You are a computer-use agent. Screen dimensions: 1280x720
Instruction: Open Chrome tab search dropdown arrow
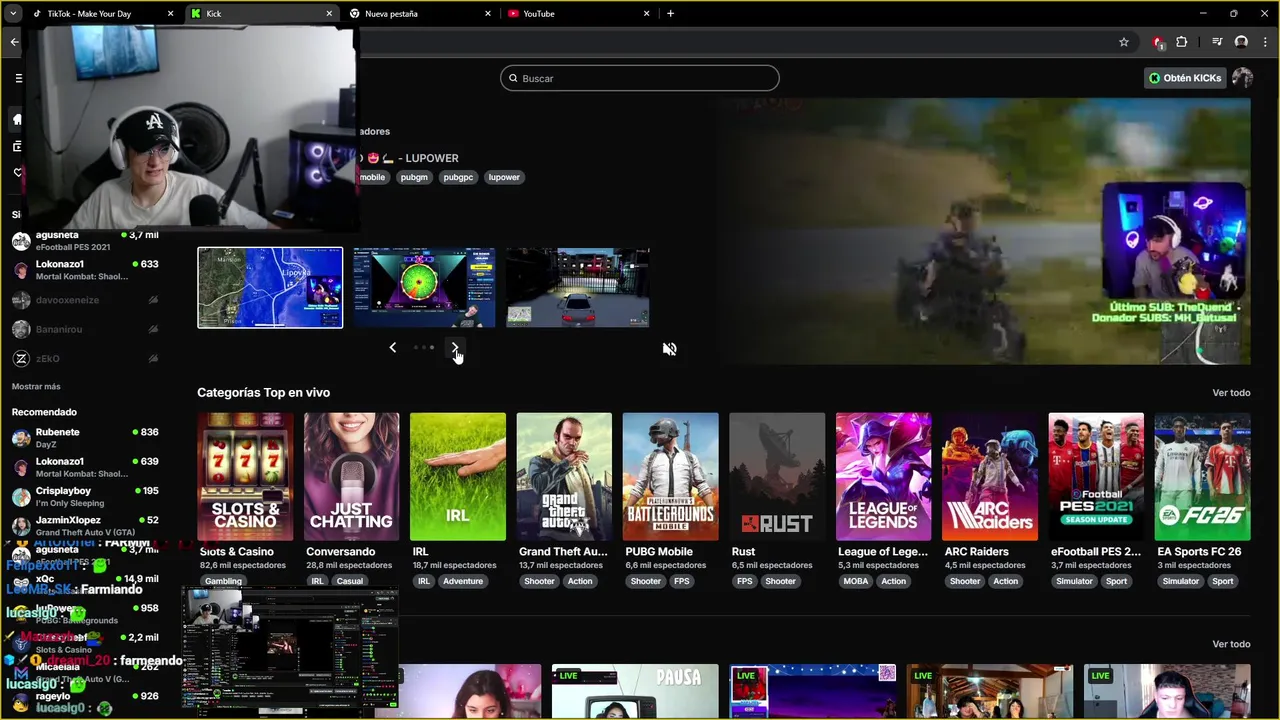(x=13, y=14)
